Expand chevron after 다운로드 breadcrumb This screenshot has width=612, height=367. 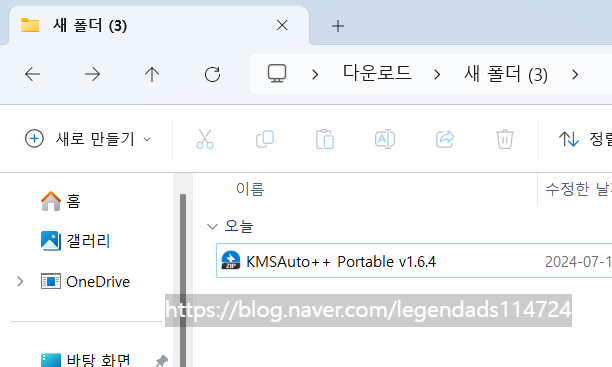tap(437, 75)
